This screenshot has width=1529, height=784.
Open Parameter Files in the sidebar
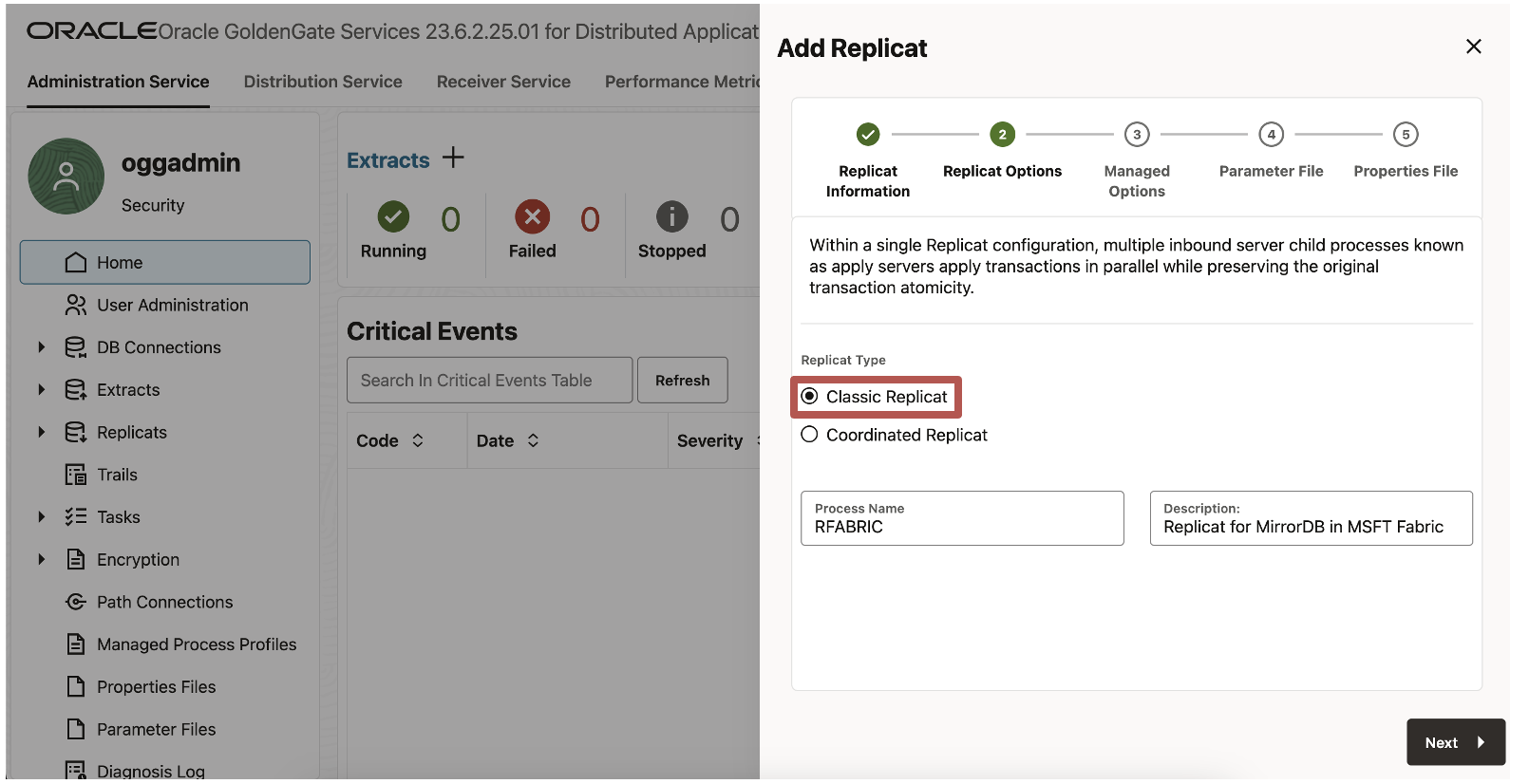tap(156, 729)
